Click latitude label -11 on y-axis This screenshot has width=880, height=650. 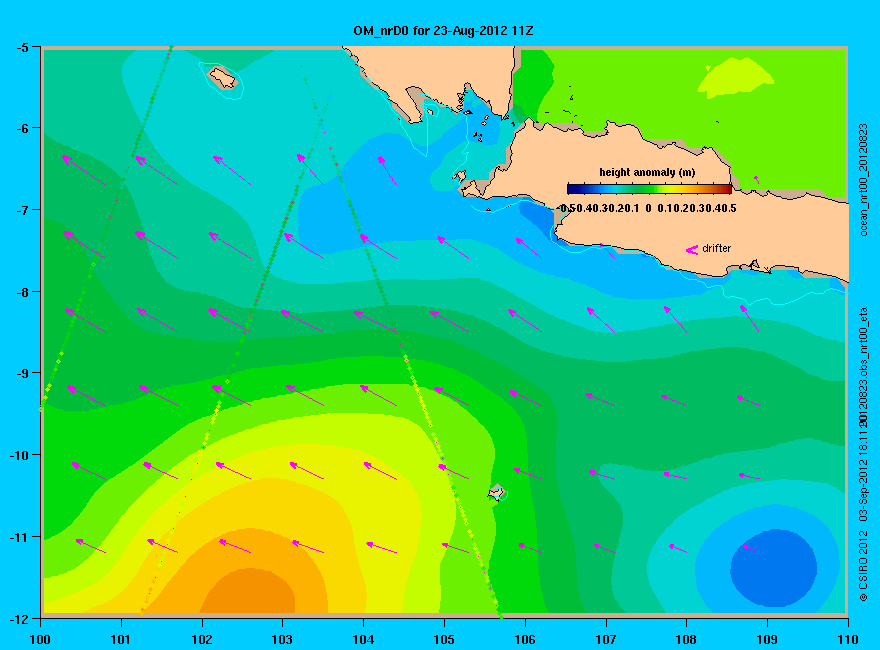click(x=19, y=537)
